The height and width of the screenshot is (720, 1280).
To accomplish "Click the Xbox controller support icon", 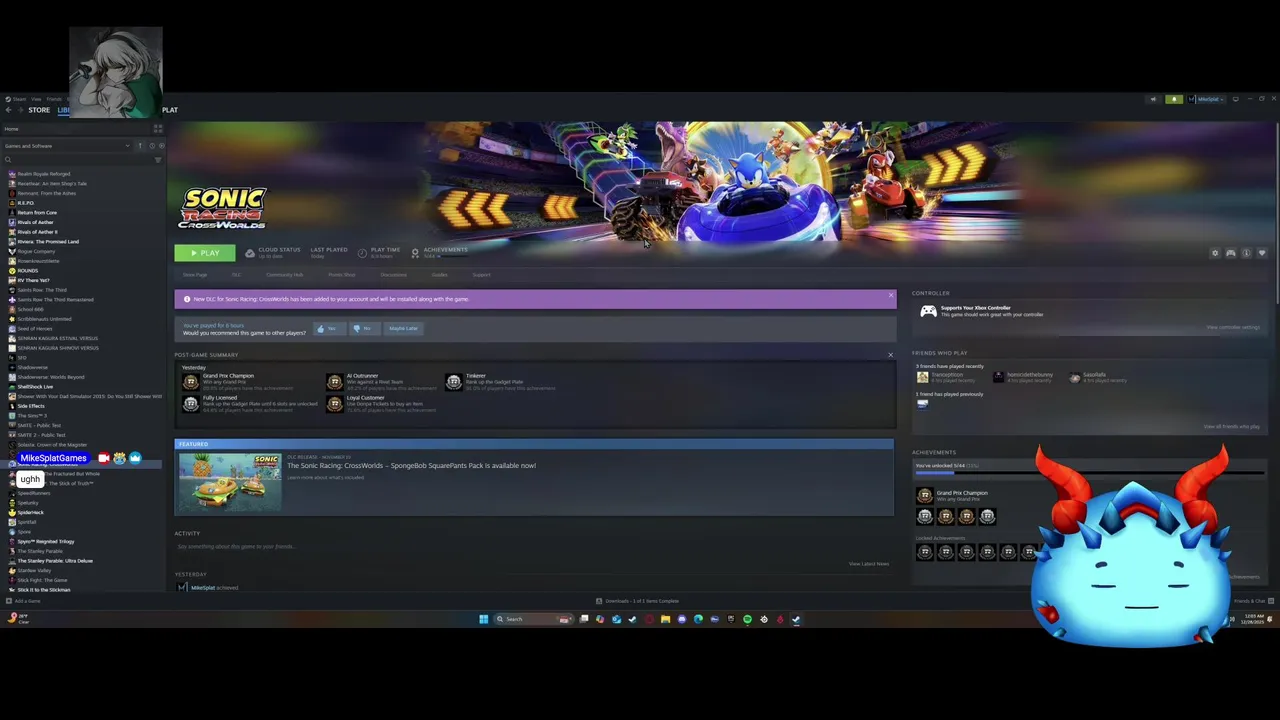I will coord(929,311).
